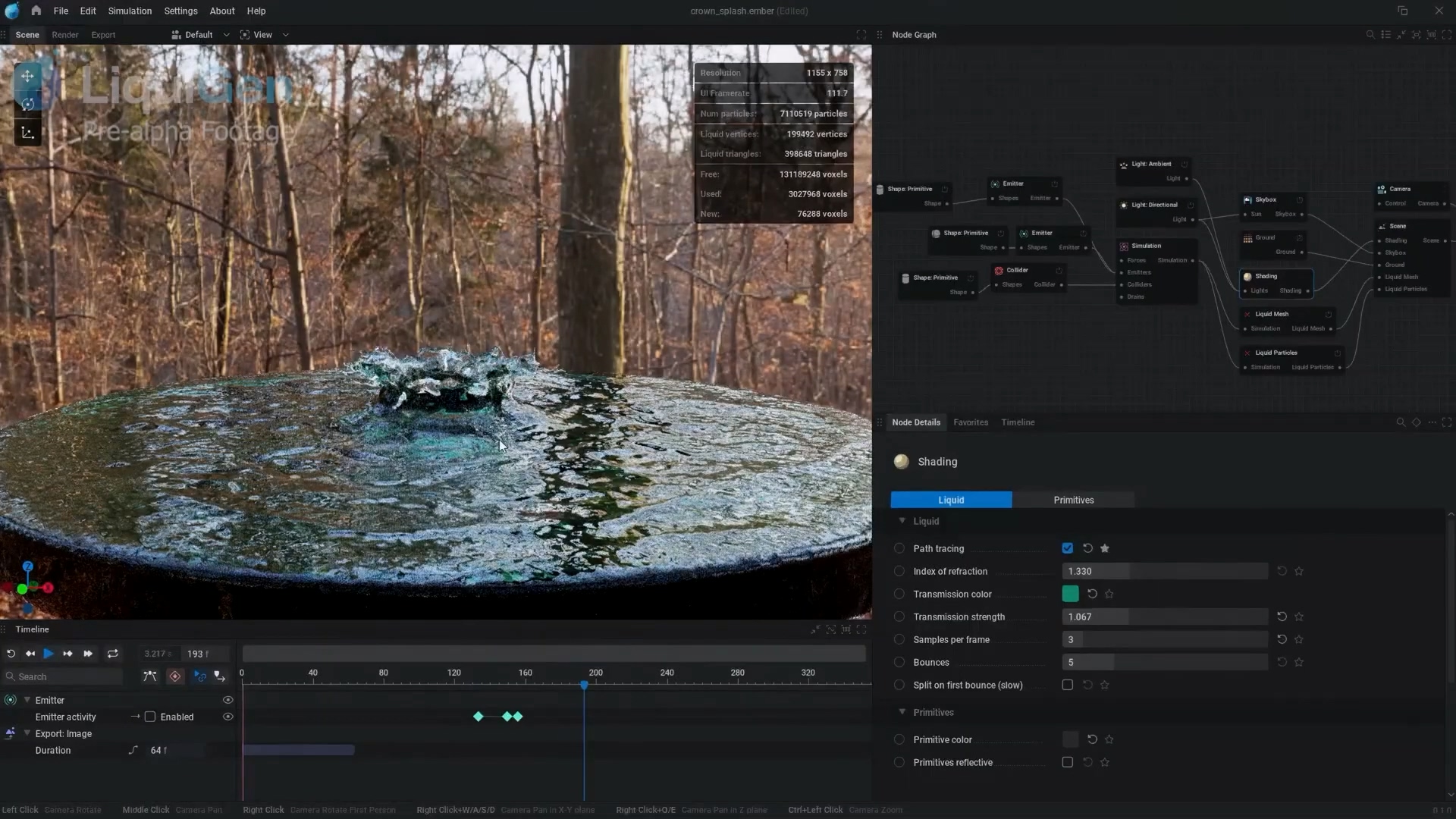Favorite Path tracing with star icon
Screen dimensions: 1456x819
[1105, 548]
